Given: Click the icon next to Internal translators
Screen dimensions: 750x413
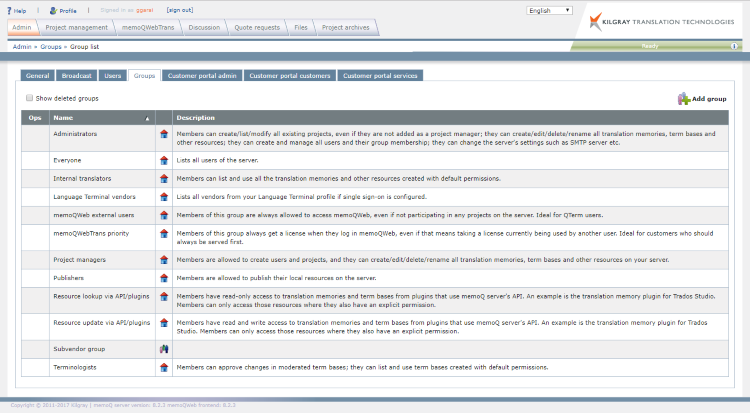Looking at the screenshot, I should pos(163,177).
